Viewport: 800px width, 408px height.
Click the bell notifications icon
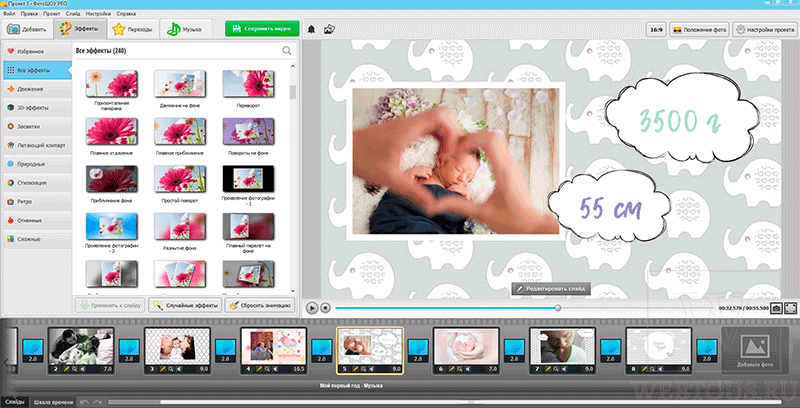point(311,30)
